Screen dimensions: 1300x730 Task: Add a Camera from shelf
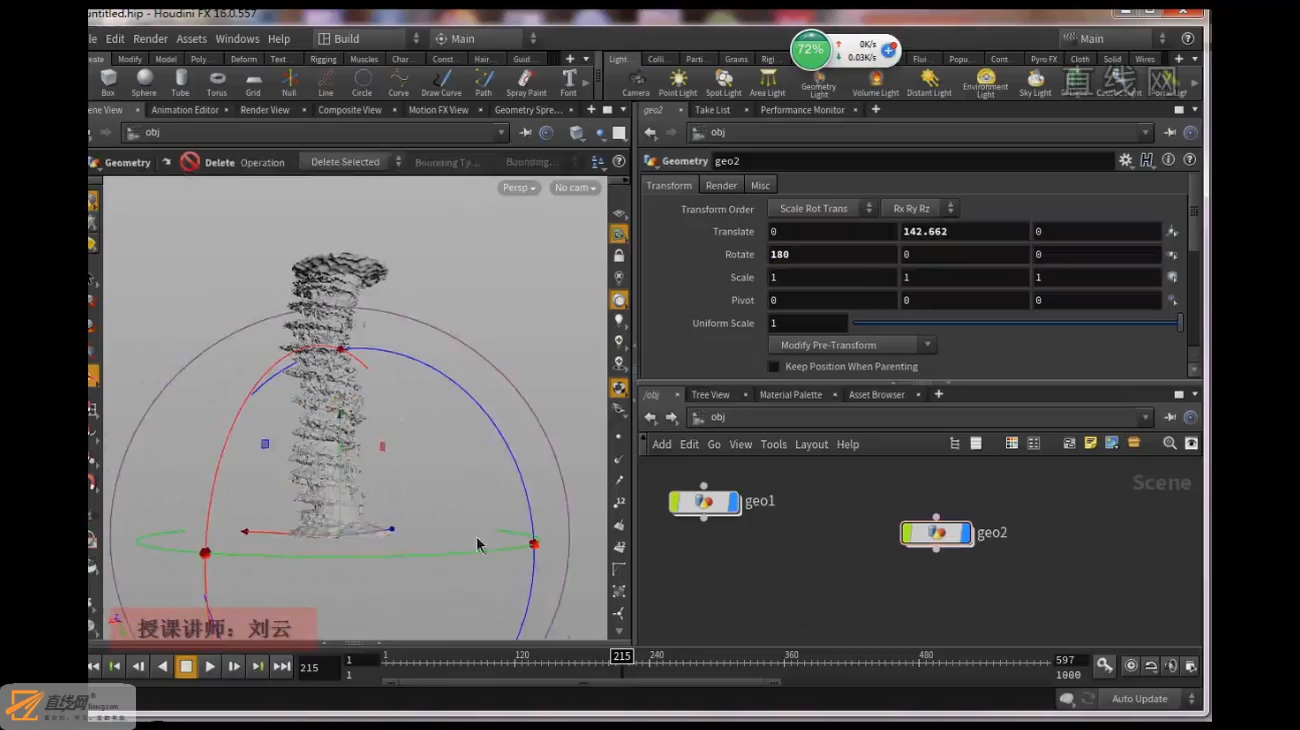(x=635, y=83)
